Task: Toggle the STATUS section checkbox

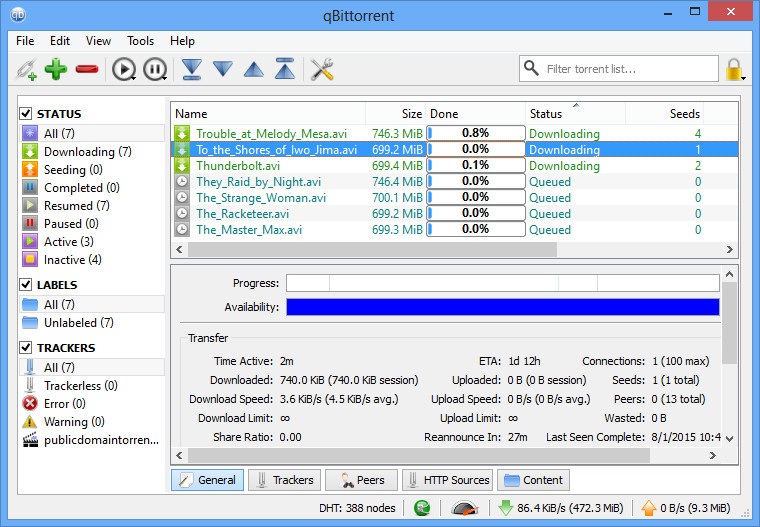Action: [27, 114]
